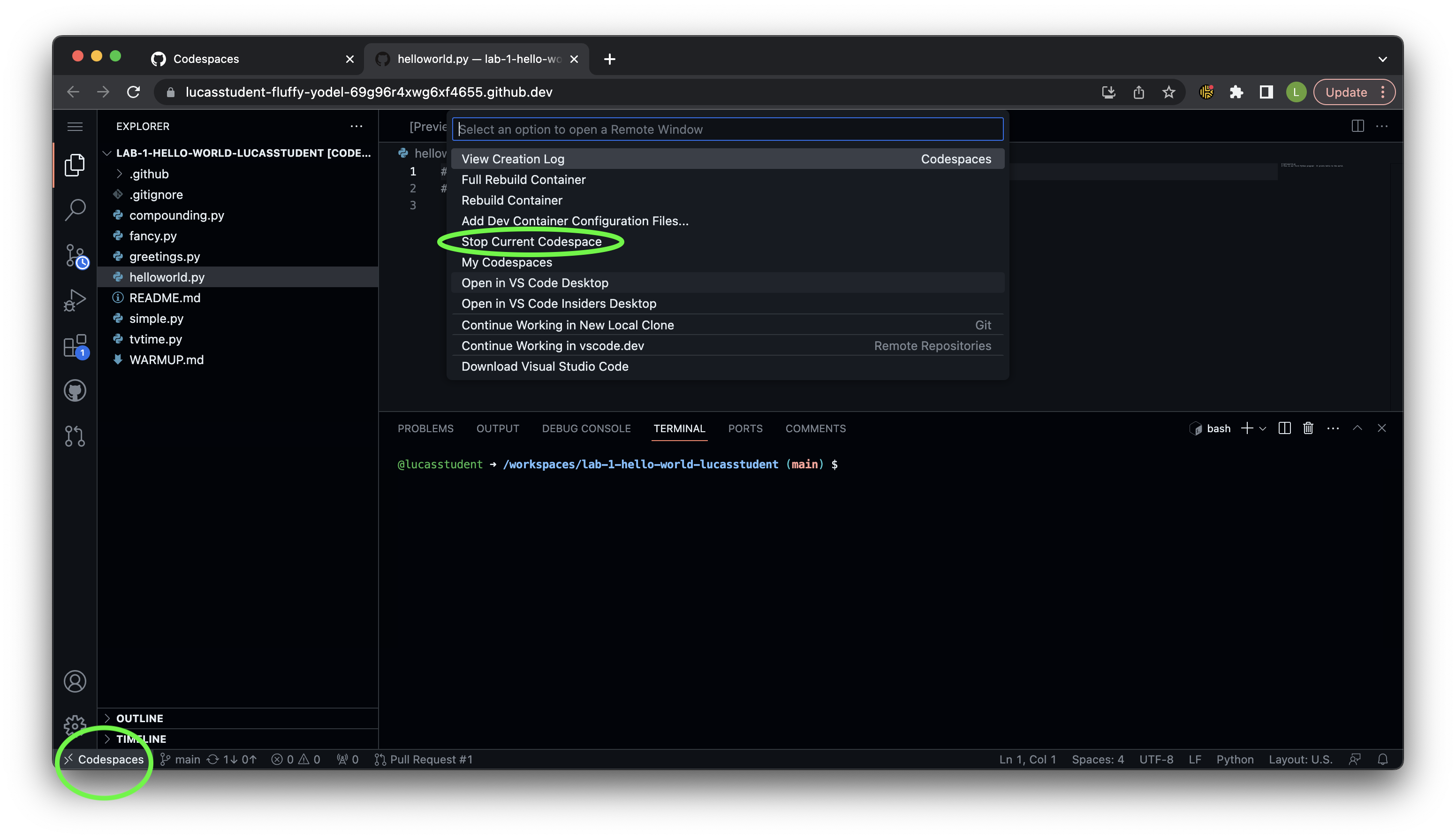
Task: Open the Search view icon
Action: [x=75, y=209]
